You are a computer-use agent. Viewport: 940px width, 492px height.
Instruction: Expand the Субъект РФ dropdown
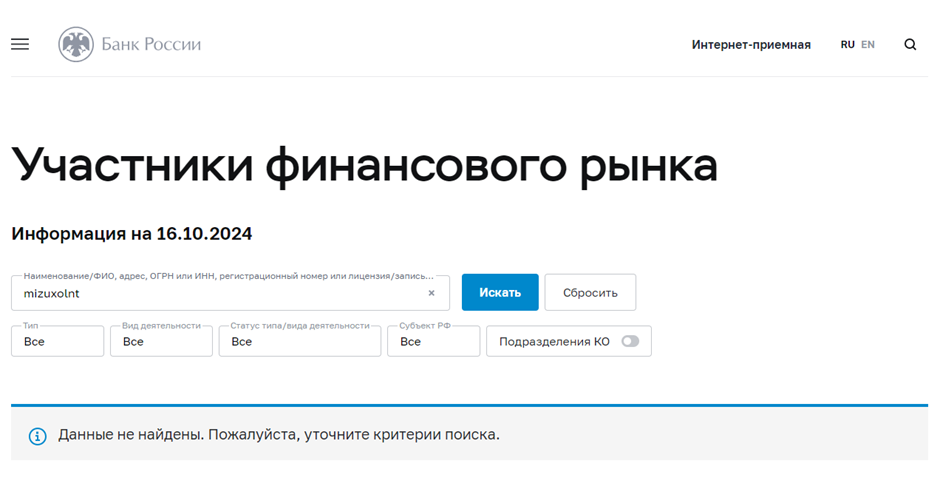433,341
